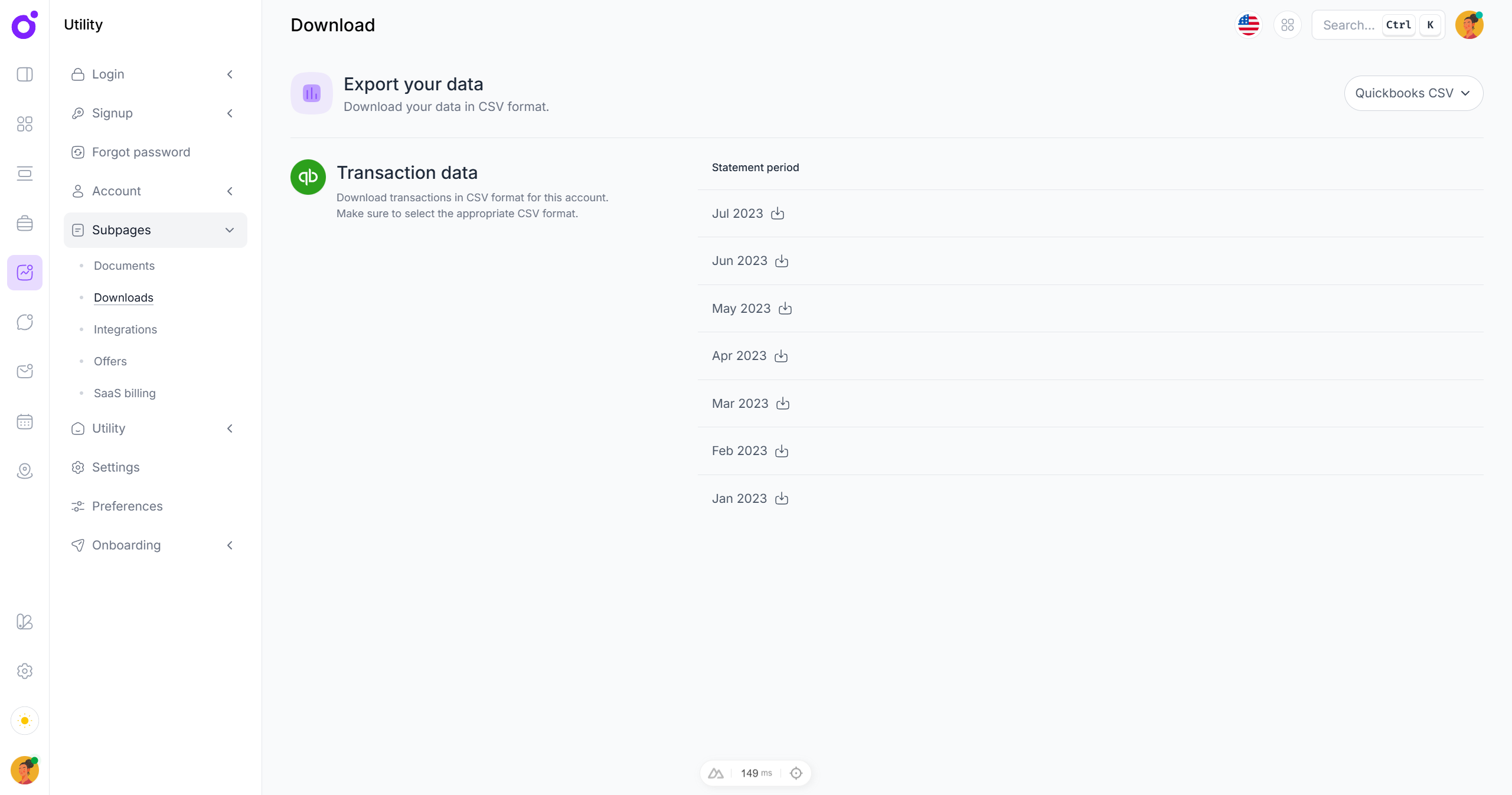Toggle light theme with the sun icon
Image resolution: width=1512 pixels, height=795 pixels.
coord(25,721)
